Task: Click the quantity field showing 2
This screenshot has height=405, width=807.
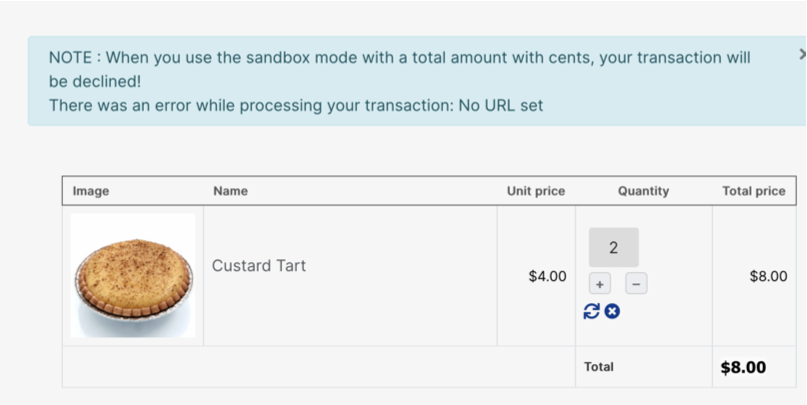Action: click(613, 248)
